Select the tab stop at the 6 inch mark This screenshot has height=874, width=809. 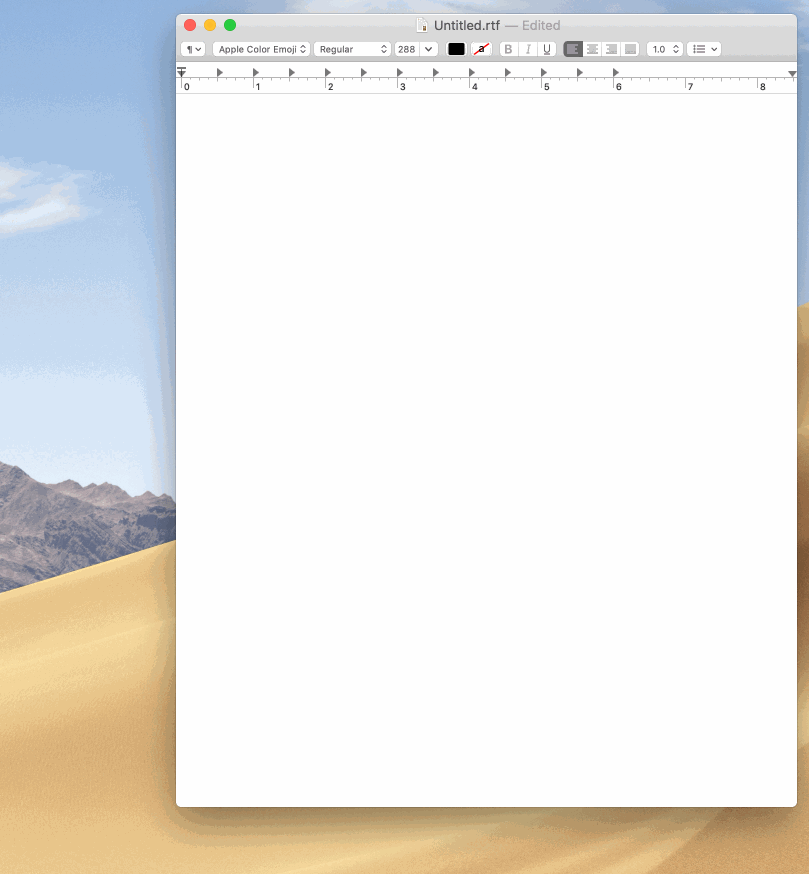(x=615, y=72)
